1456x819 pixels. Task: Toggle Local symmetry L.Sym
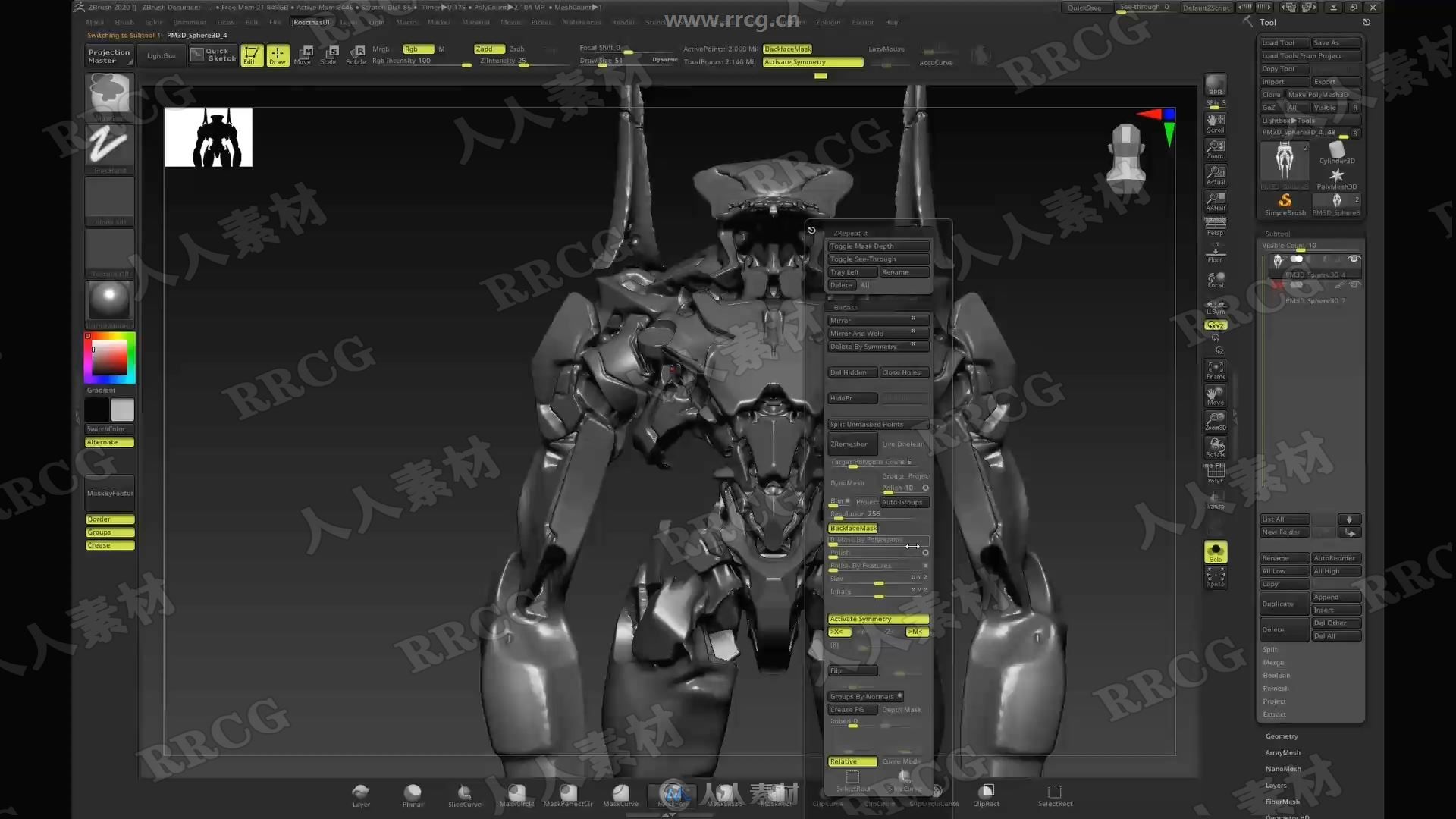(1216, 306)
